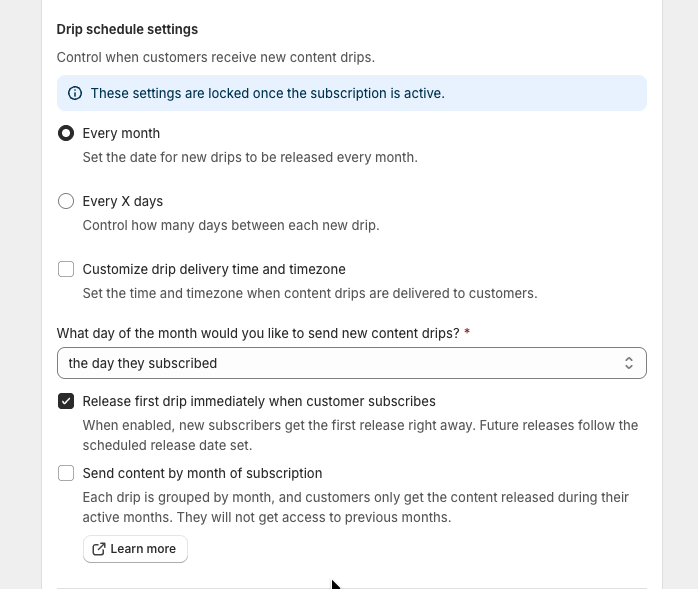Select the Every month radio button
The image size is (698, 589).
click(66, 133)
